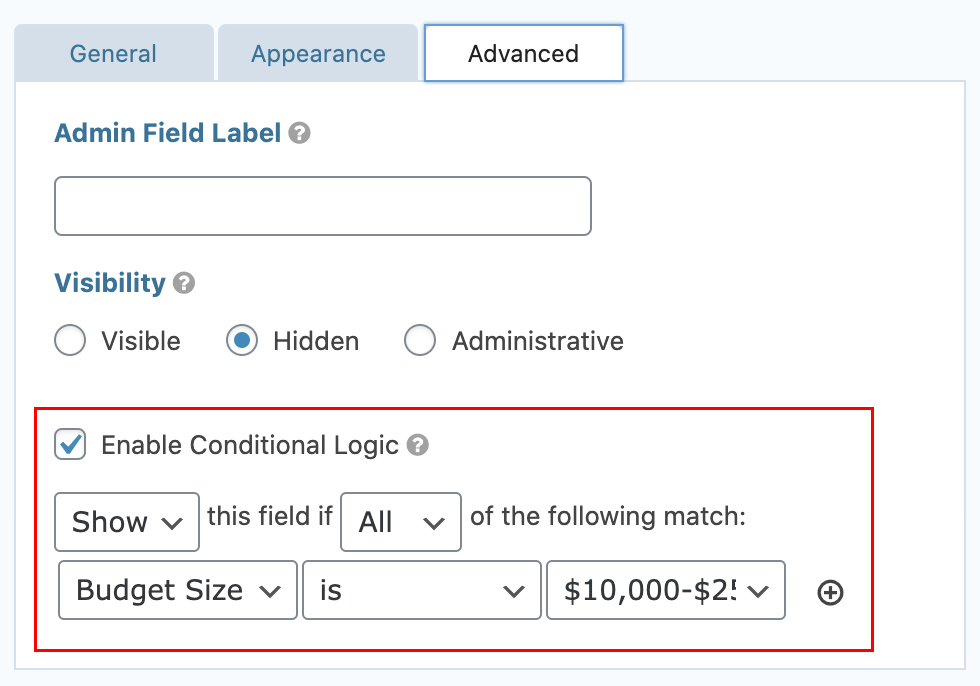Add another conditional rule with plus icon

coord(830,592)
